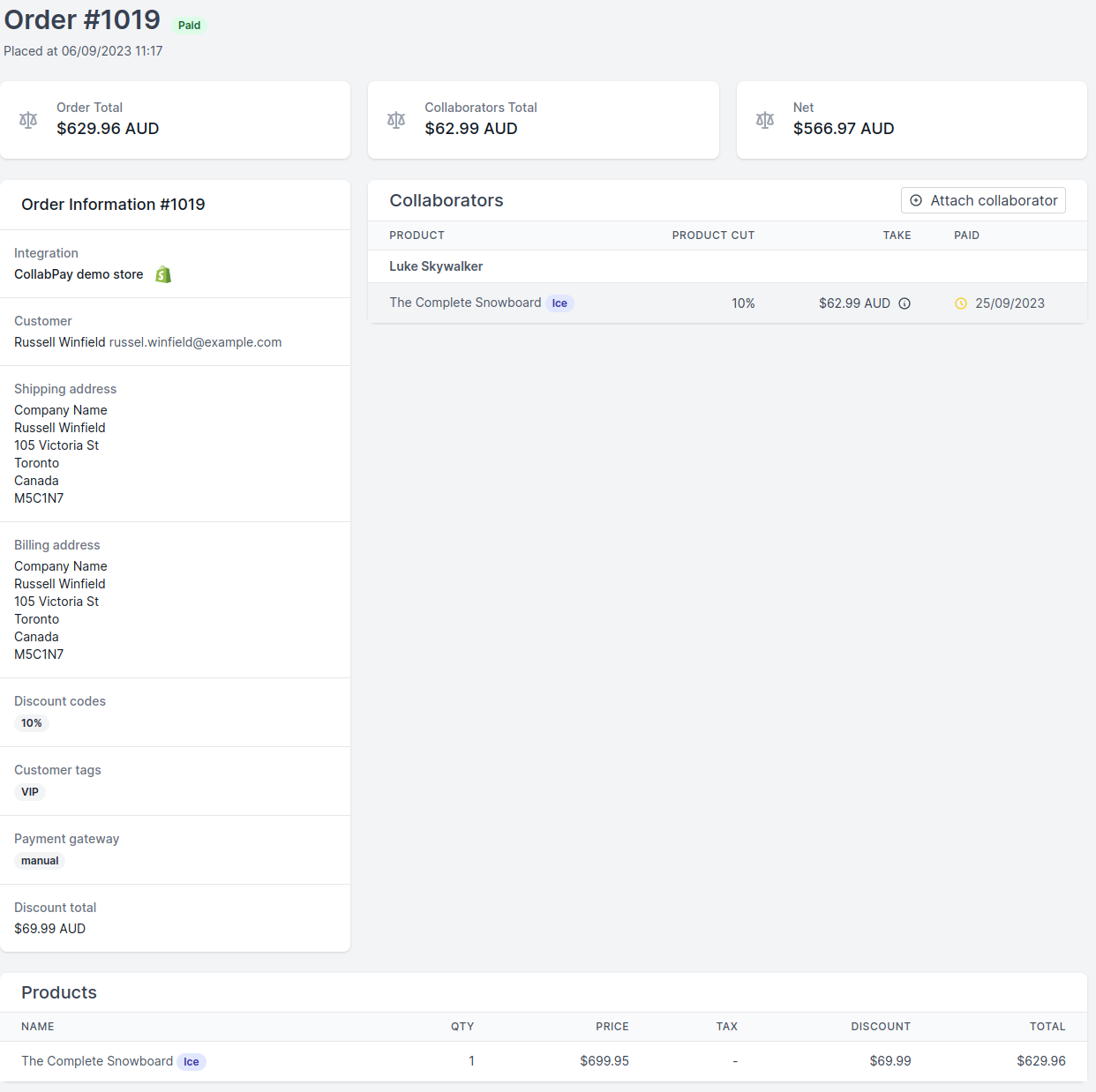Click the TAKE column header
Screen dimensions: 1096x1092
[897, 236]
